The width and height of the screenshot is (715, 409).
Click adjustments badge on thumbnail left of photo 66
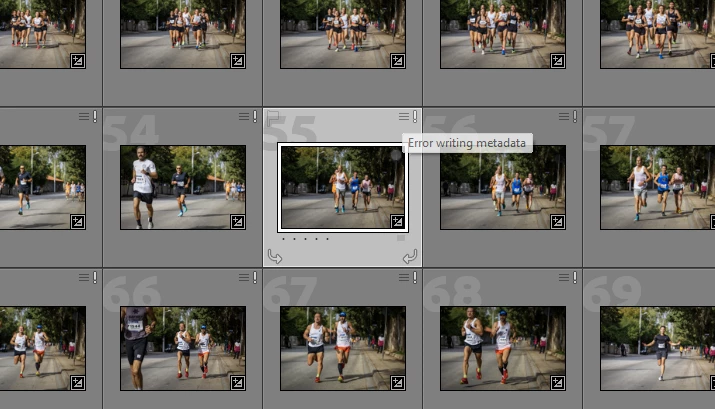tap(78, 383)
